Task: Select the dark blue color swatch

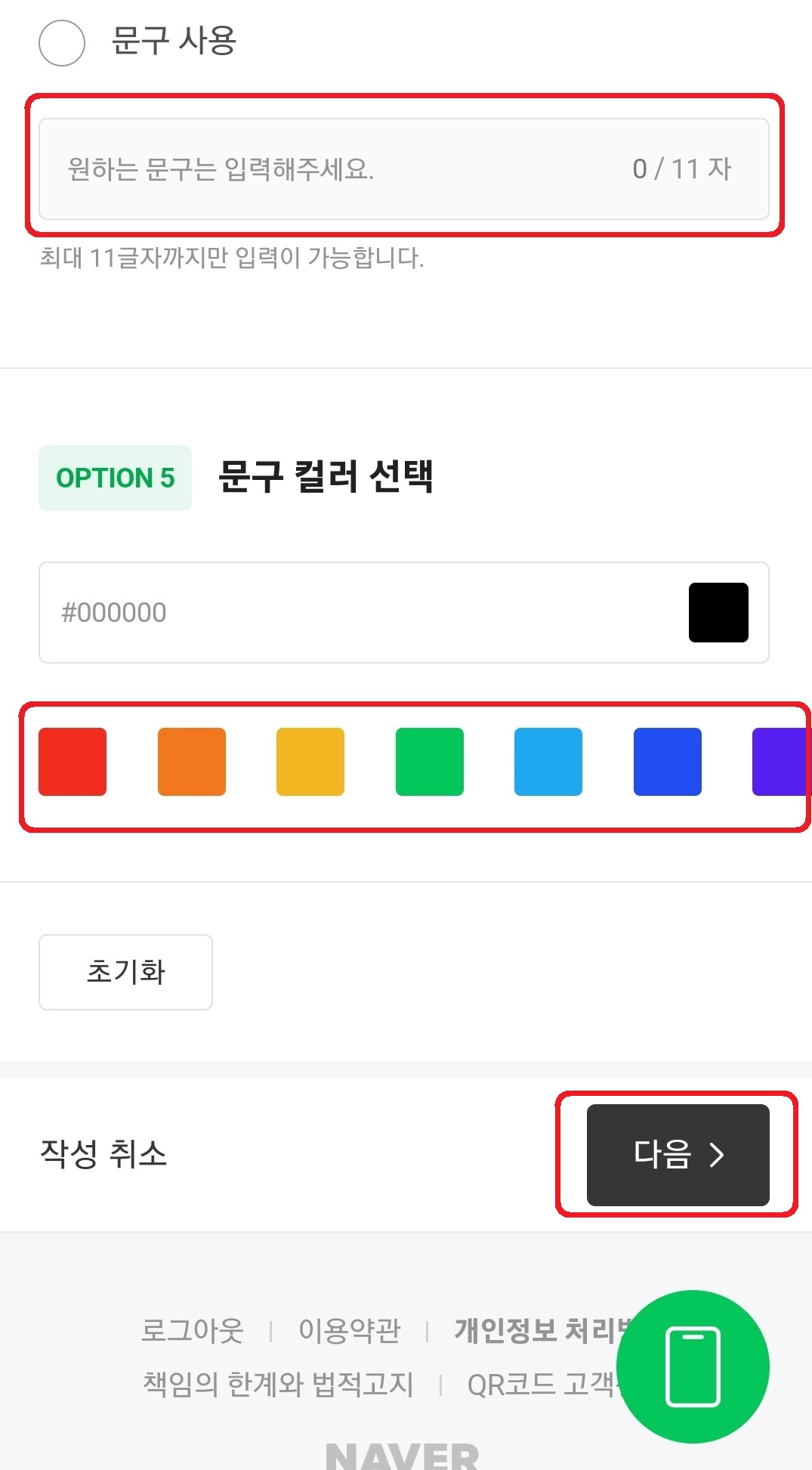Action: [668, 761]
